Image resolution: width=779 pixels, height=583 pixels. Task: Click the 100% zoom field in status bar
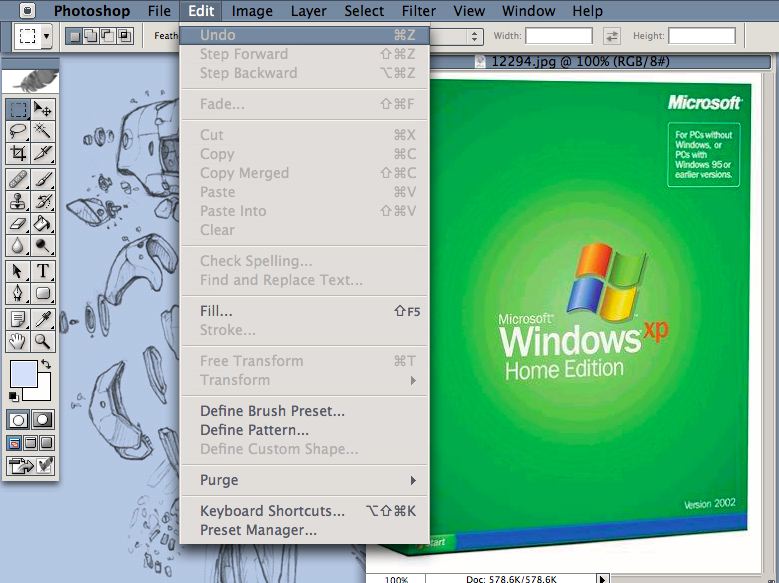click(396, 579)
